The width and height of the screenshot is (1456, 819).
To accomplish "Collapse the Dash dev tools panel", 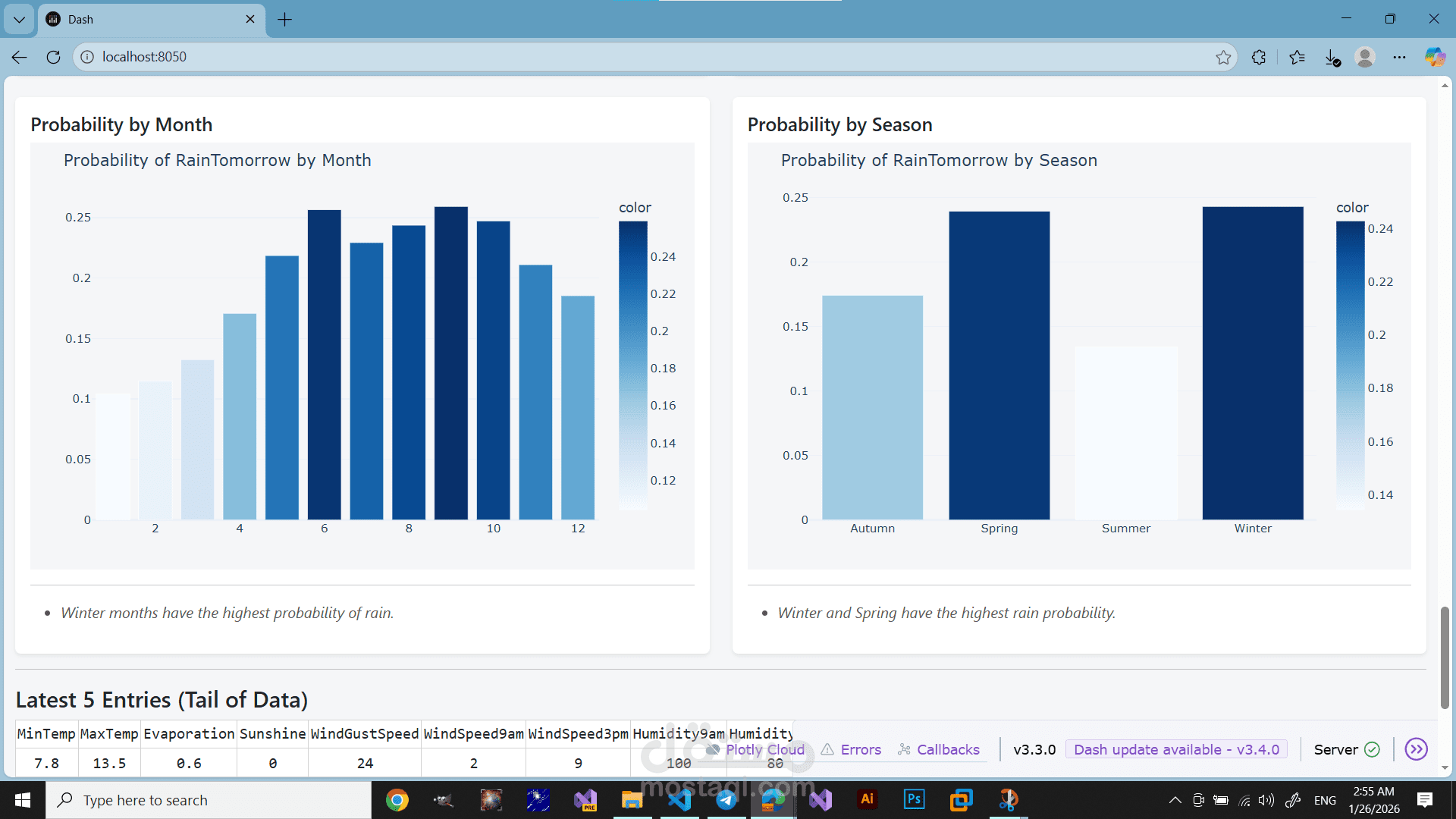I will tap(1416, 749).
